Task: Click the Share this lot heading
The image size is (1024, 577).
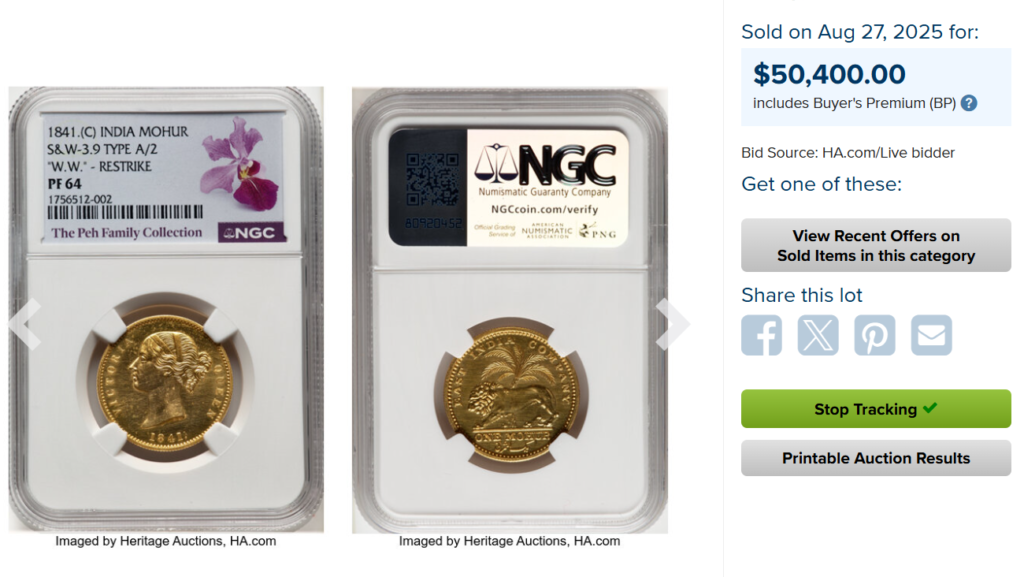Action: point(802,295)
